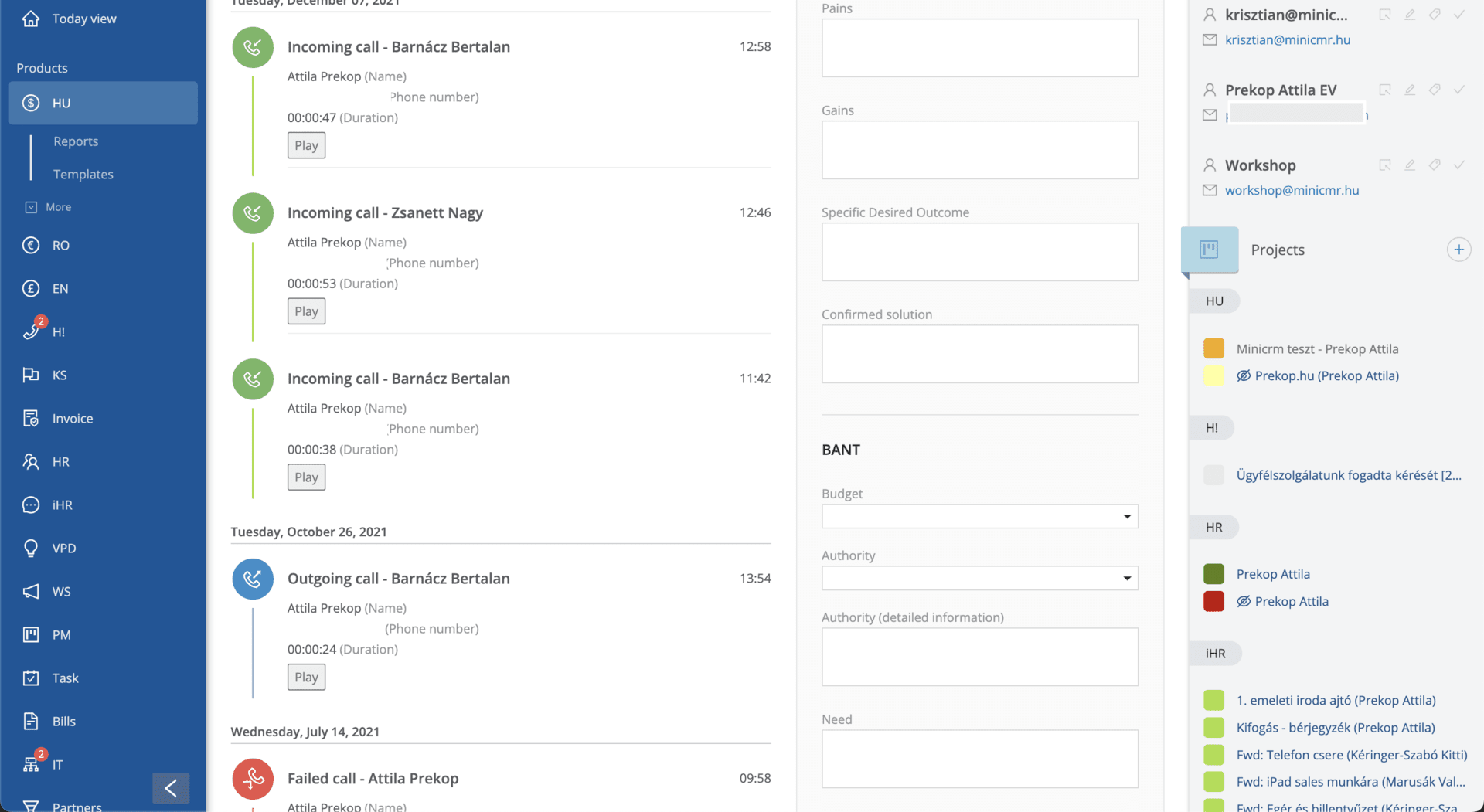Click the Projects board icon
This screenshot has width=1484, height=812.
1209,250
